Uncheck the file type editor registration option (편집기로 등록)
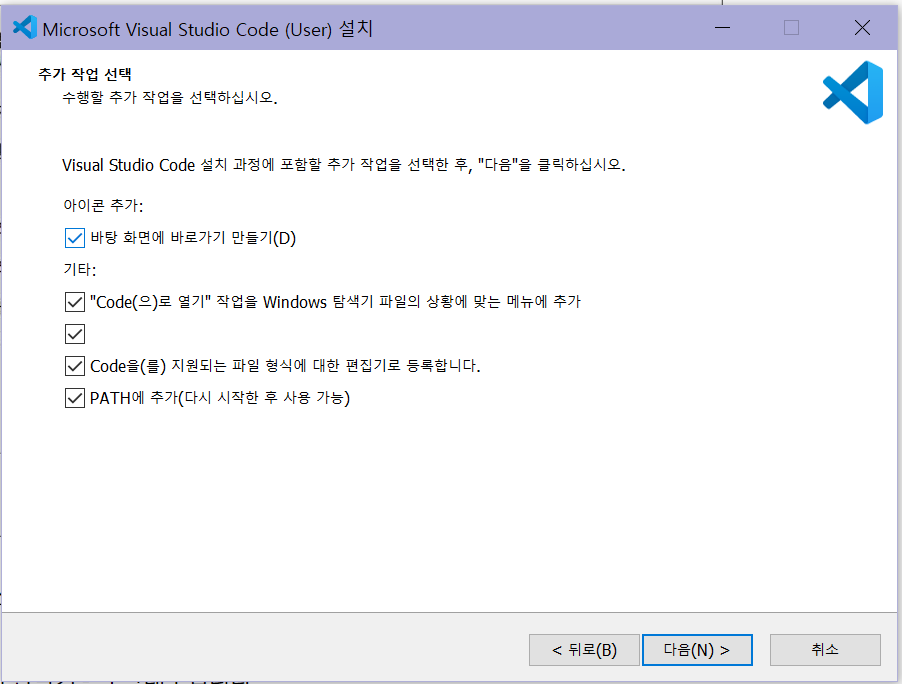The height and width of the screenshot is (684, 902). (x=75, y=366)
